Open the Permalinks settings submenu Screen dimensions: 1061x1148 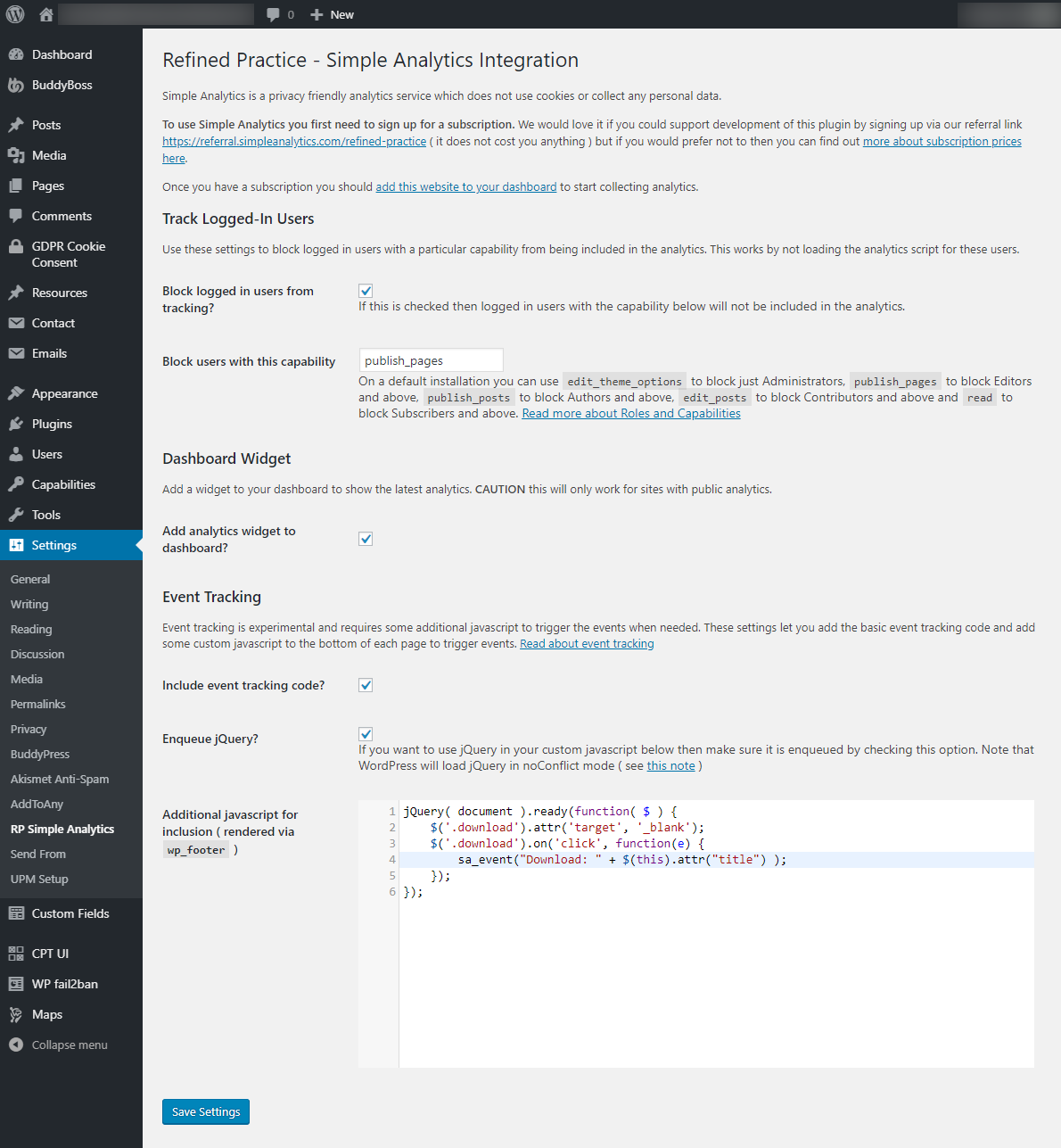(38, 704)
